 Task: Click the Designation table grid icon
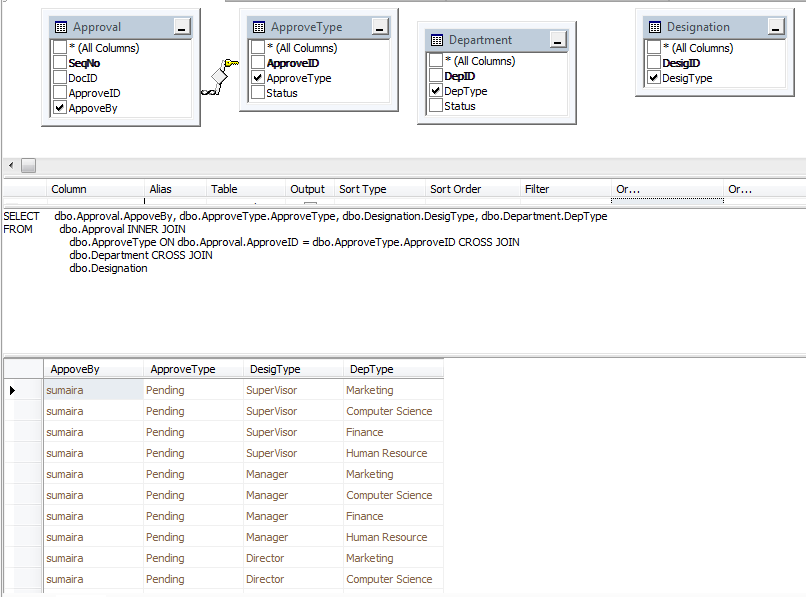click(x=655, y=27)
